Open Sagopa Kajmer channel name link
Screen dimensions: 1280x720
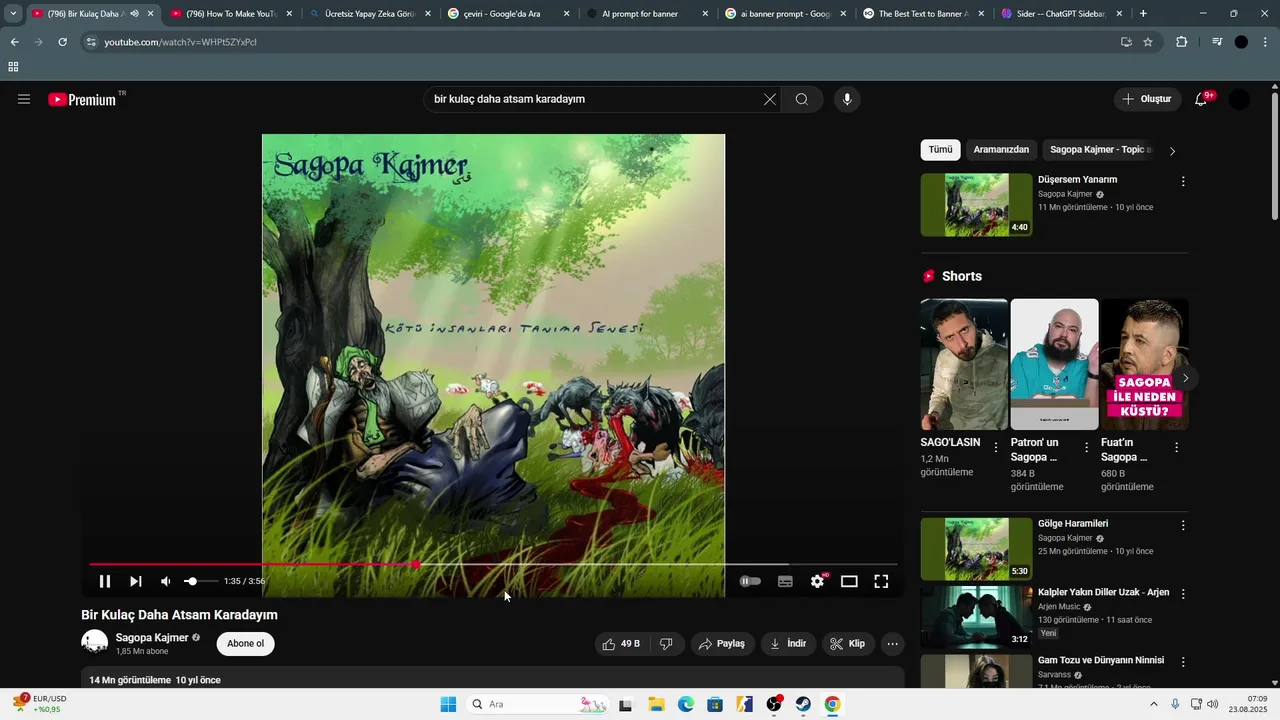(x=152, y=638)
